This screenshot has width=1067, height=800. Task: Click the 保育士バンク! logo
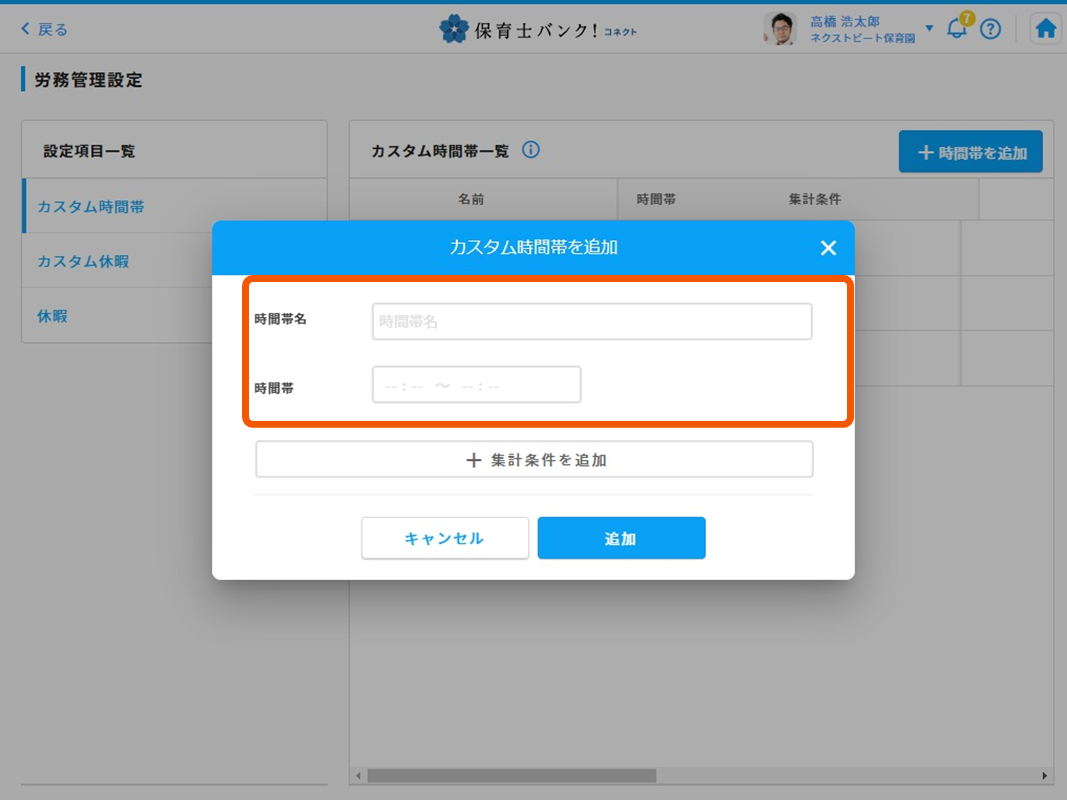coord(538,29)
